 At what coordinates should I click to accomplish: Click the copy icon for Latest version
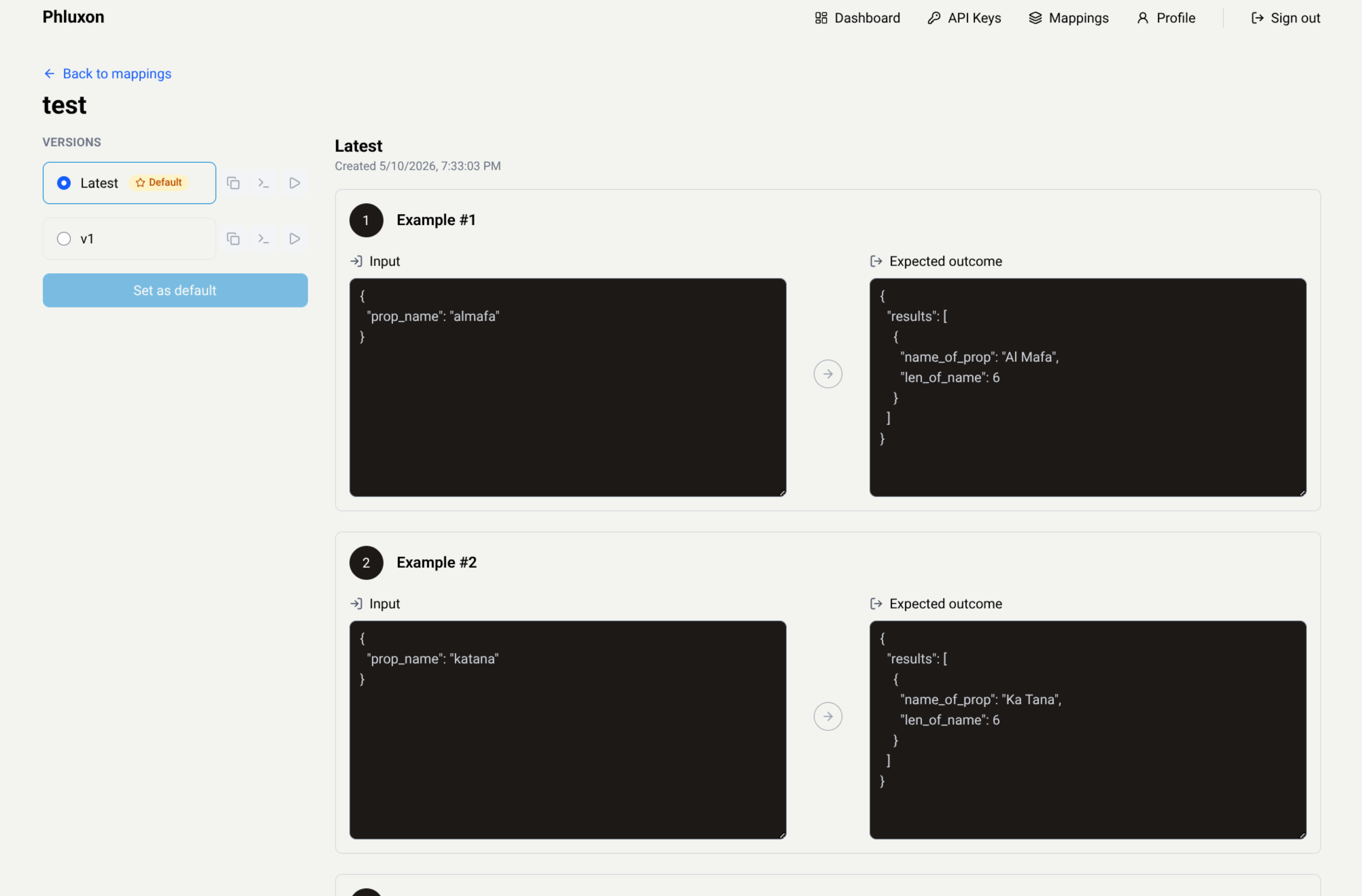click(x=233, y=183)
